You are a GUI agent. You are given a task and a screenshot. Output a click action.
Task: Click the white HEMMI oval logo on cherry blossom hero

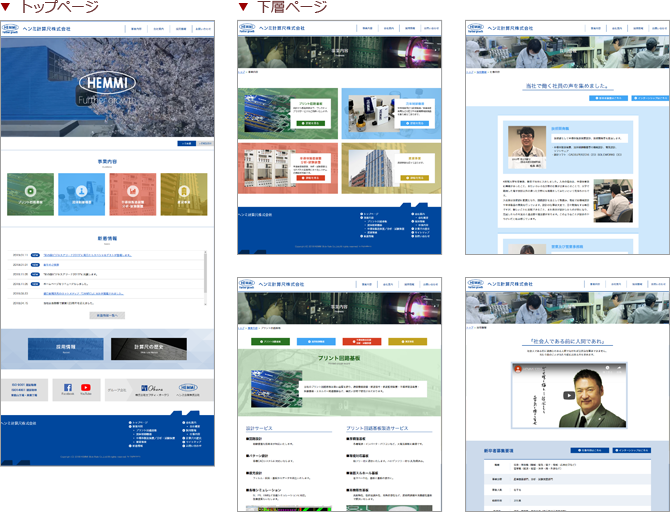(x=107, y=82)
